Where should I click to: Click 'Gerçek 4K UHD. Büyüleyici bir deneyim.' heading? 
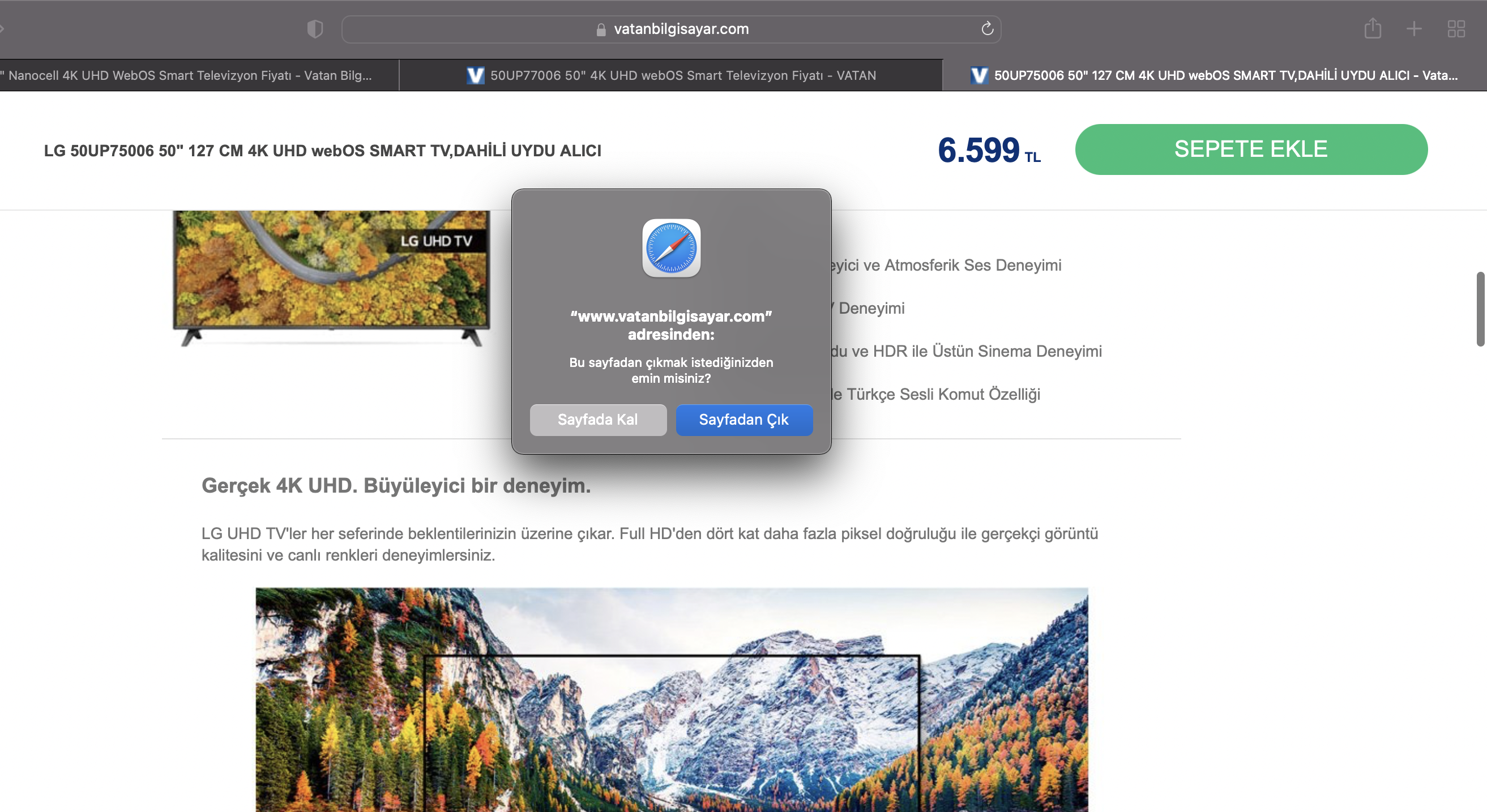(396, 485)
